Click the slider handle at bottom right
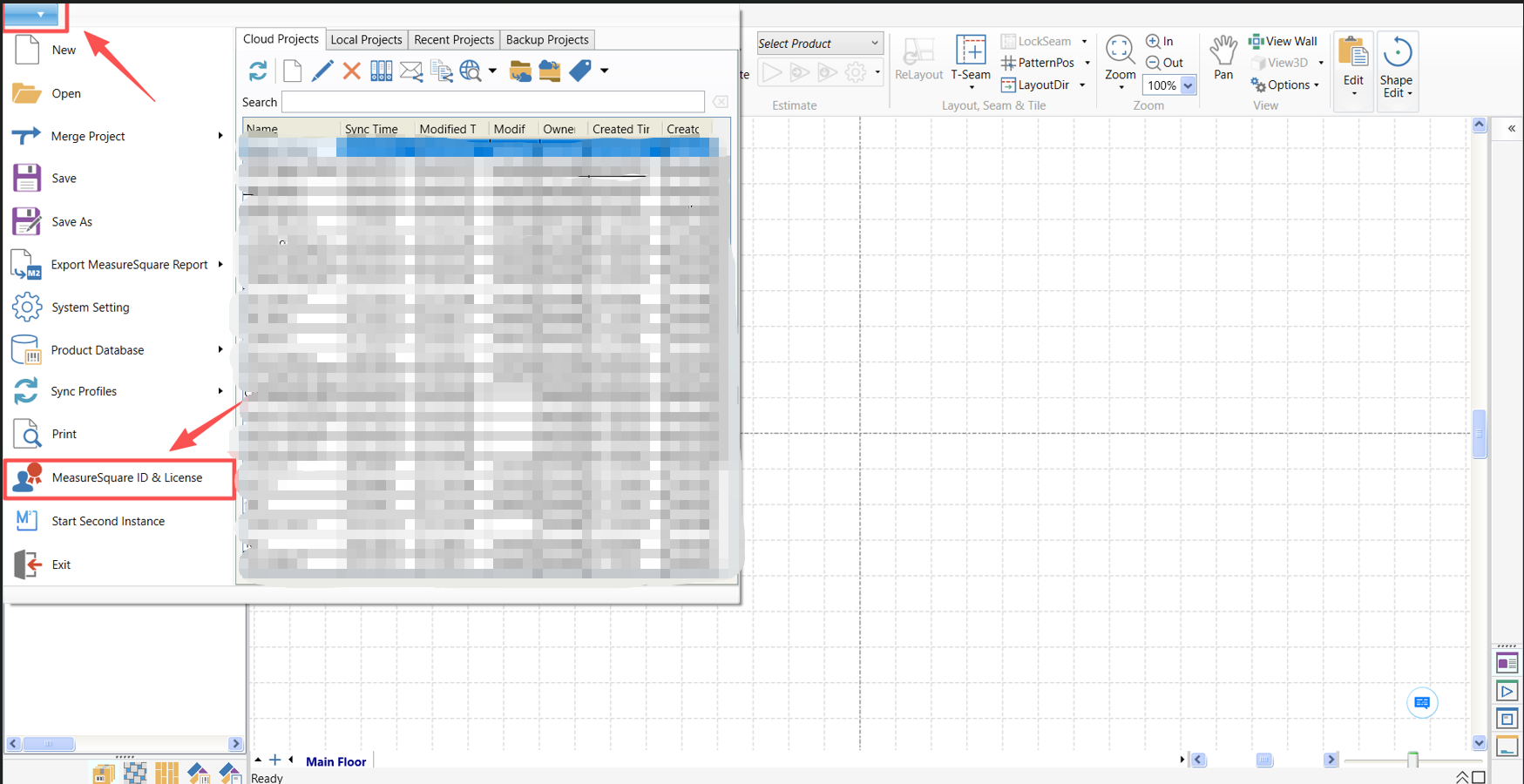 coord(1412,760)
